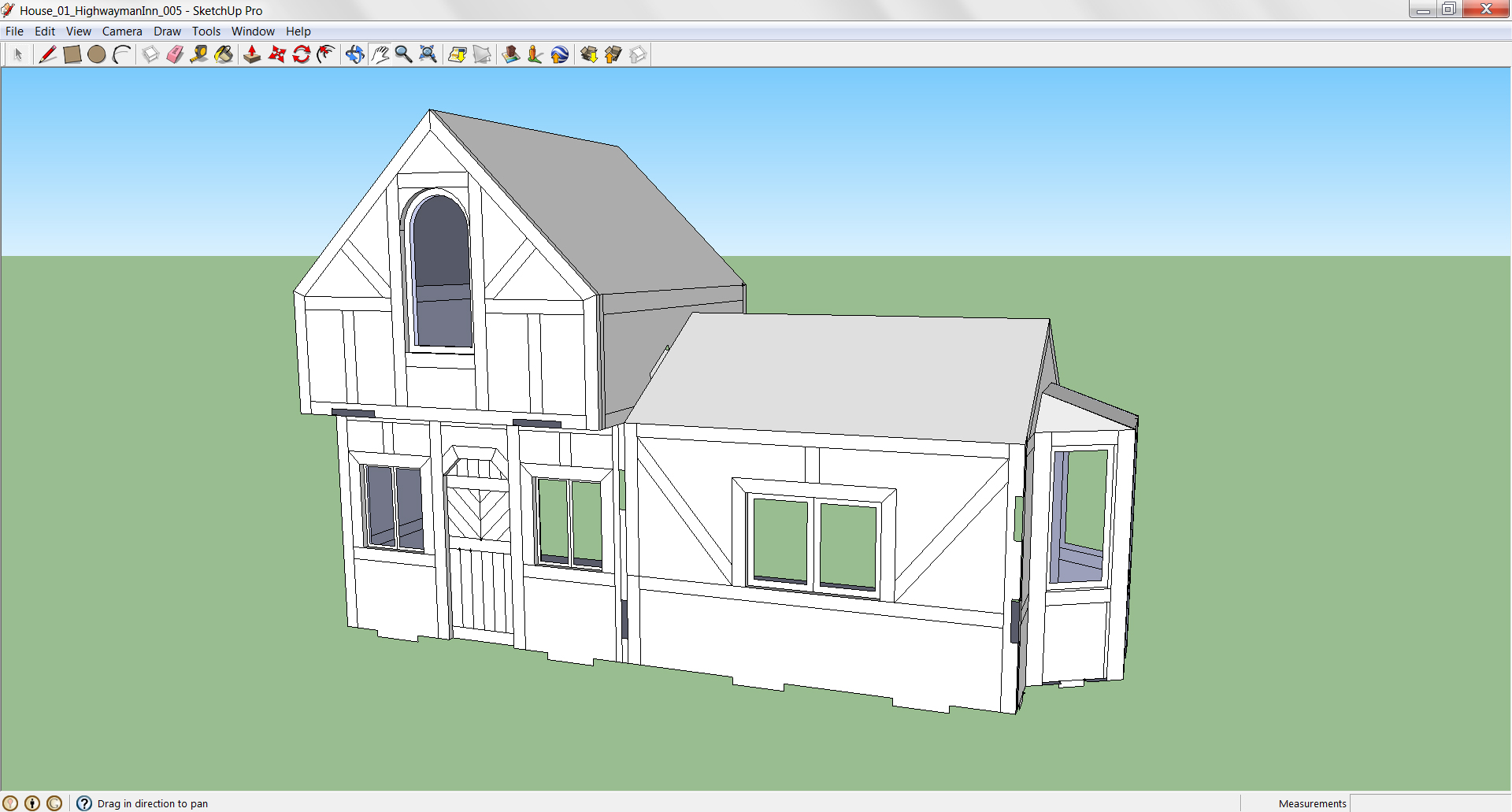The width and height of the screenshot is (1512, 812).
Task: Select the Rotate tool
Action: click(301, 54)
